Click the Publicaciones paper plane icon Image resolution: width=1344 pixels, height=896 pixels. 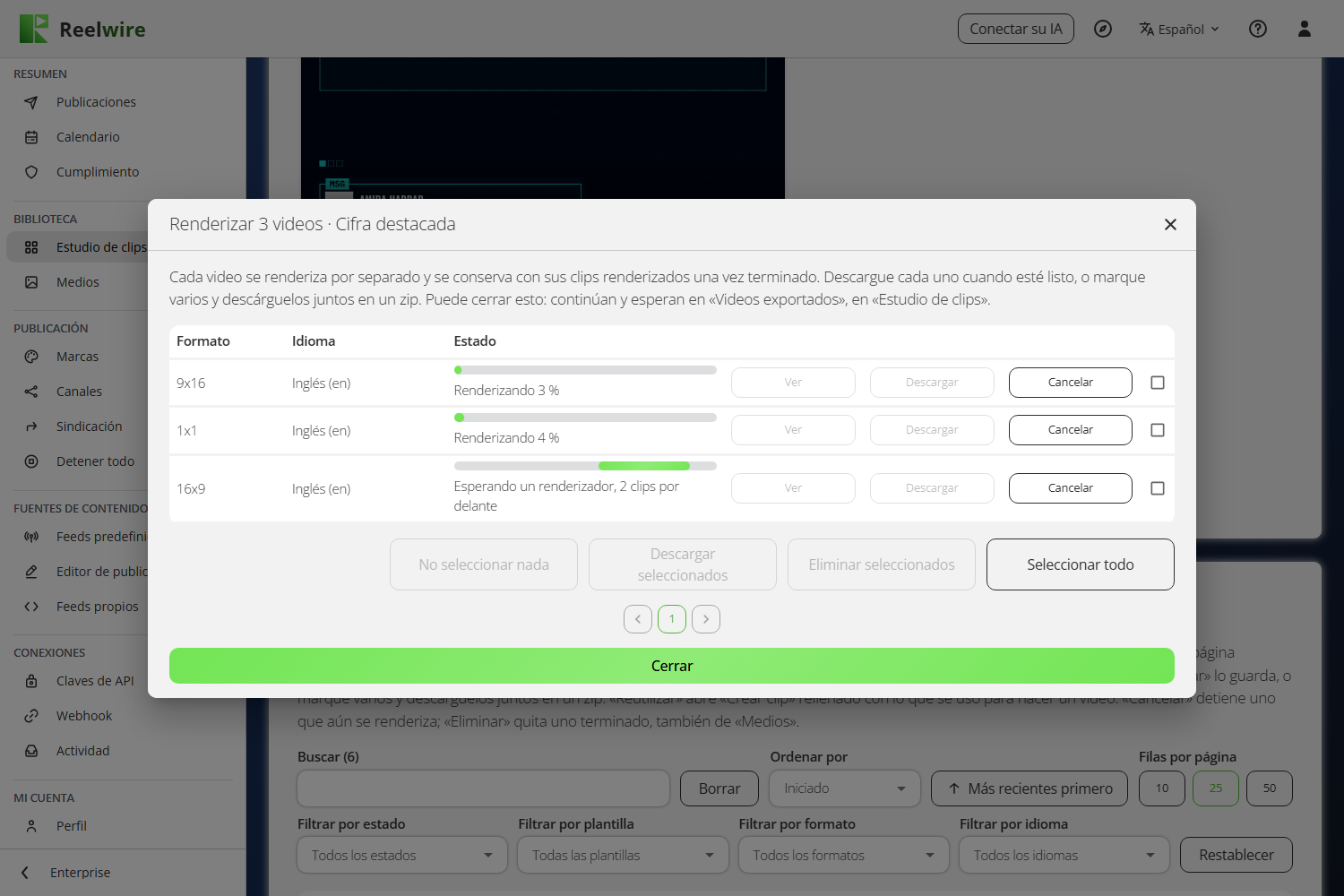(x=31, y=102)
